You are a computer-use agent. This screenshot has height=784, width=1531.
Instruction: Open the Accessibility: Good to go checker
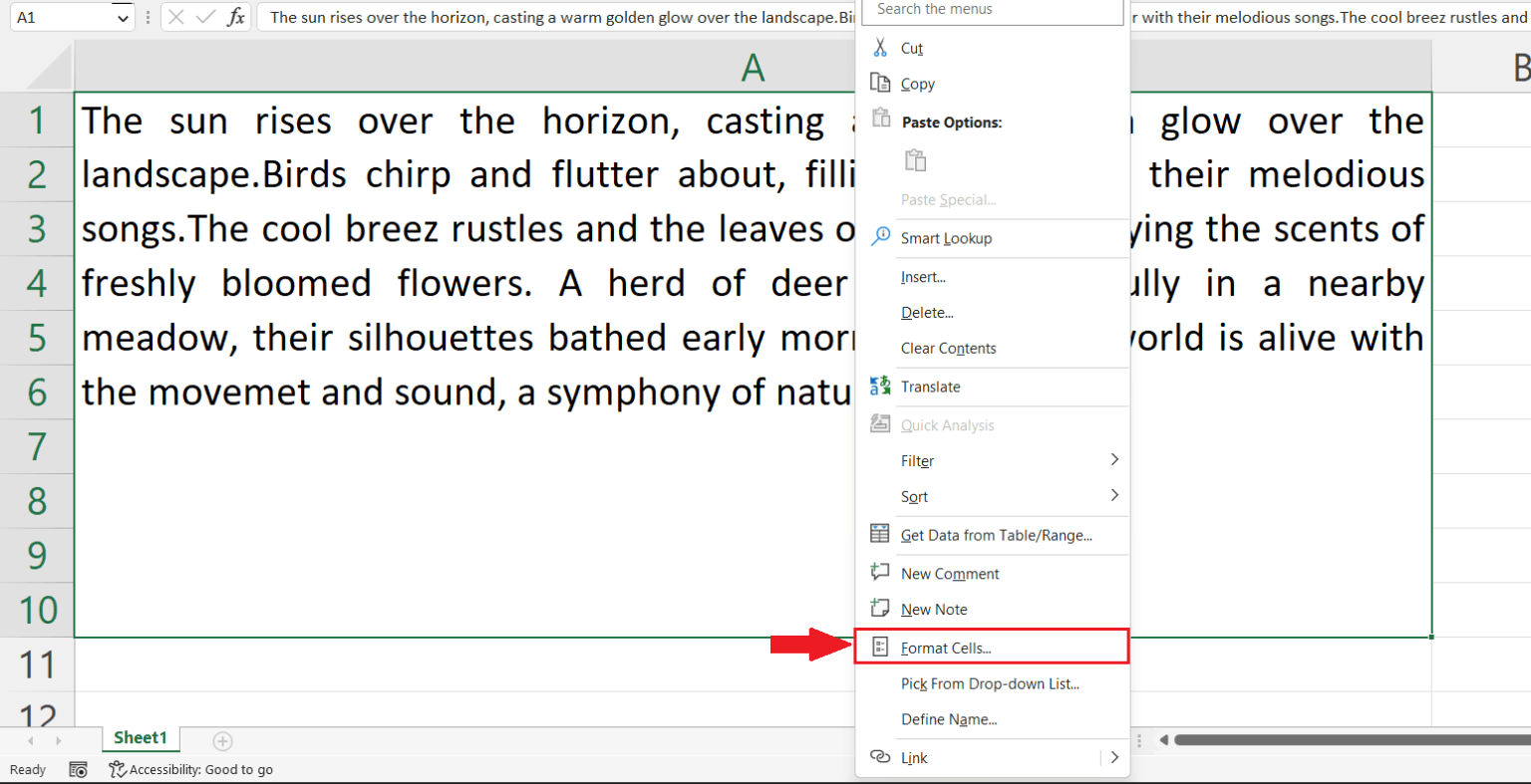190,769
